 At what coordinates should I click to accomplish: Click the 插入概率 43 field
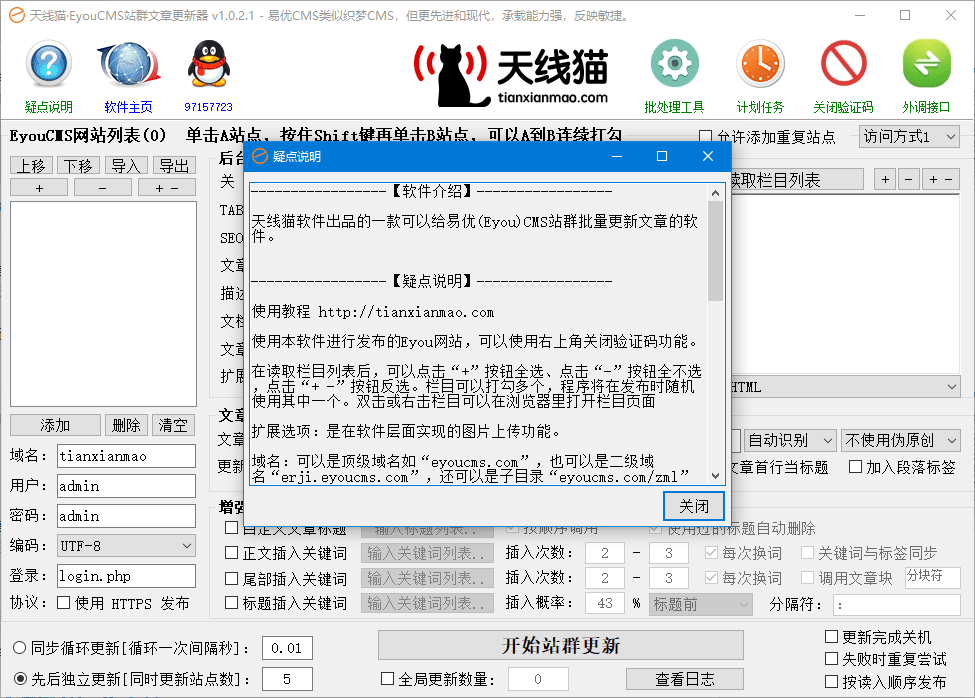click(605, 604)
